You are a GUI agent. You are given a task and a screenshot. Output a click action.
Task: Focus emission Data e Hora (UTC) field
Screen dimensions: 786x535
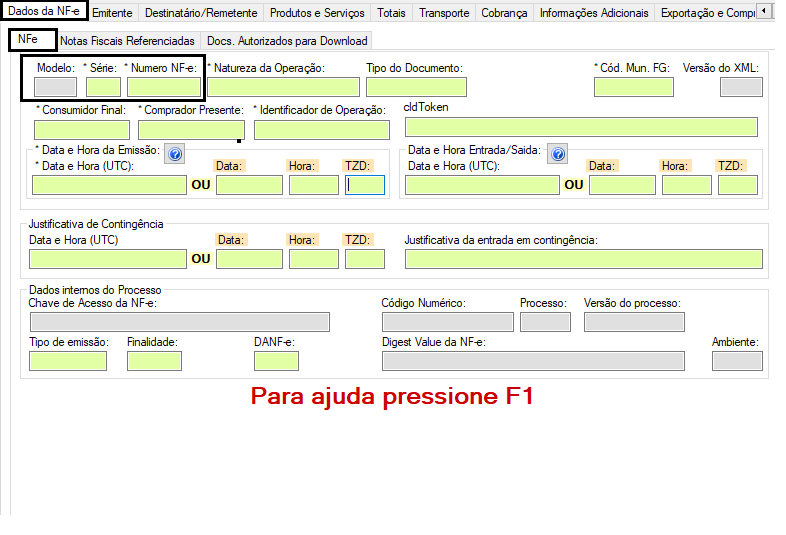click(x=109, y=185)
